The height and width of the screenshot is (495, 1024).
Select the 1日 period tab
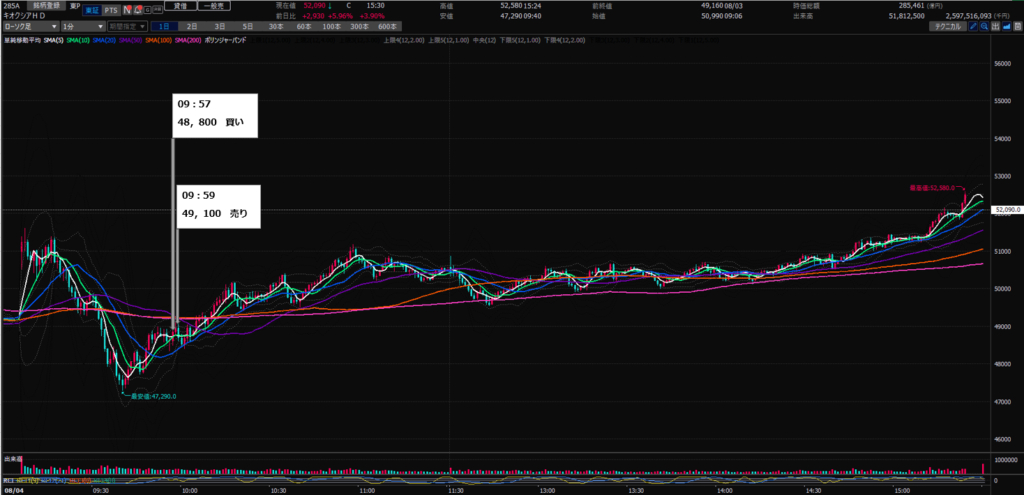(x=164, y=26)
